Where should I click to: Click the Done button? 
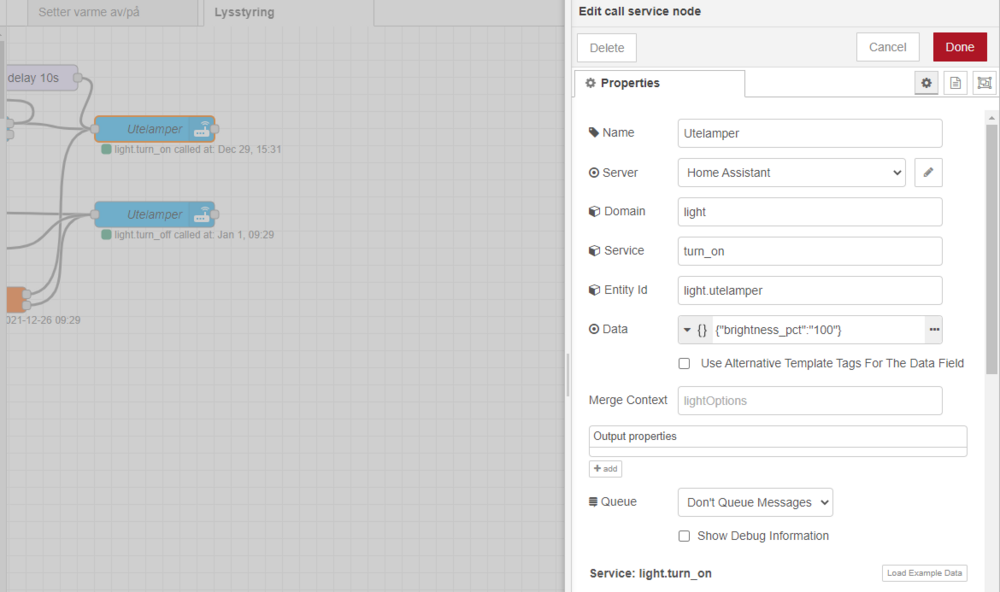click(959, 47)
